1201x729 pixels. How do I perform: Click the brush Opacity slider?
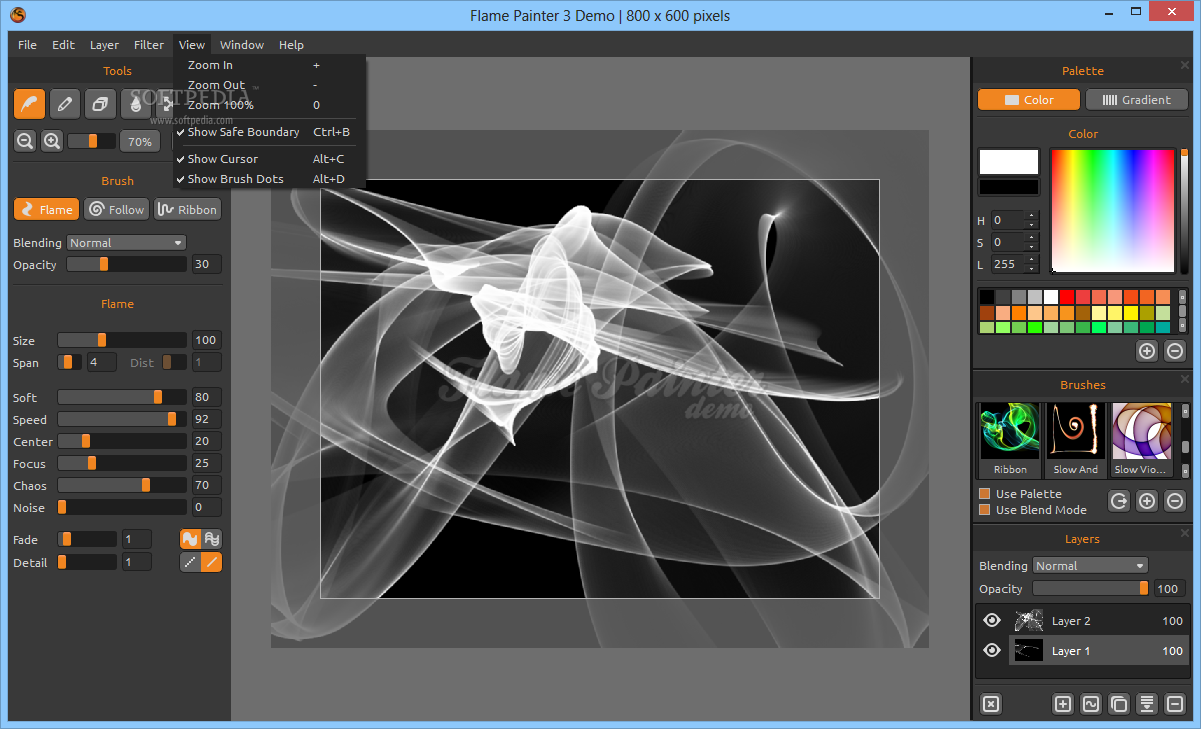coord(126,264)
